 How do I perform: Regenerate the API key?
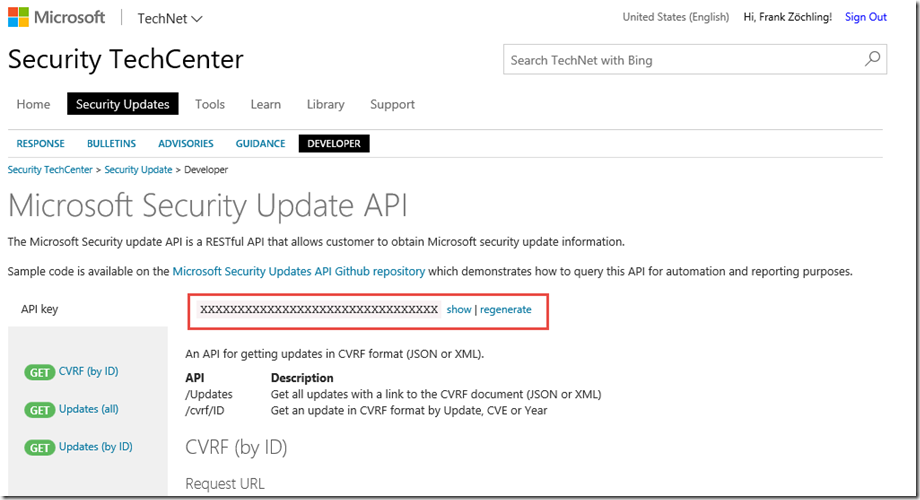(506, 310)
